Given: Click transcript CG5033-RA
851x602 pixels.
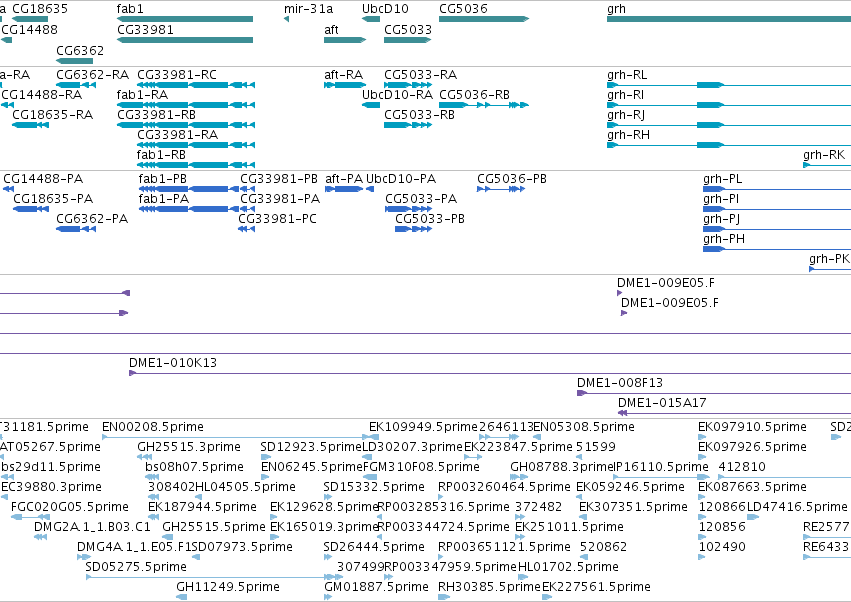Looking at the screenshot, I should (x=408, y=85).
